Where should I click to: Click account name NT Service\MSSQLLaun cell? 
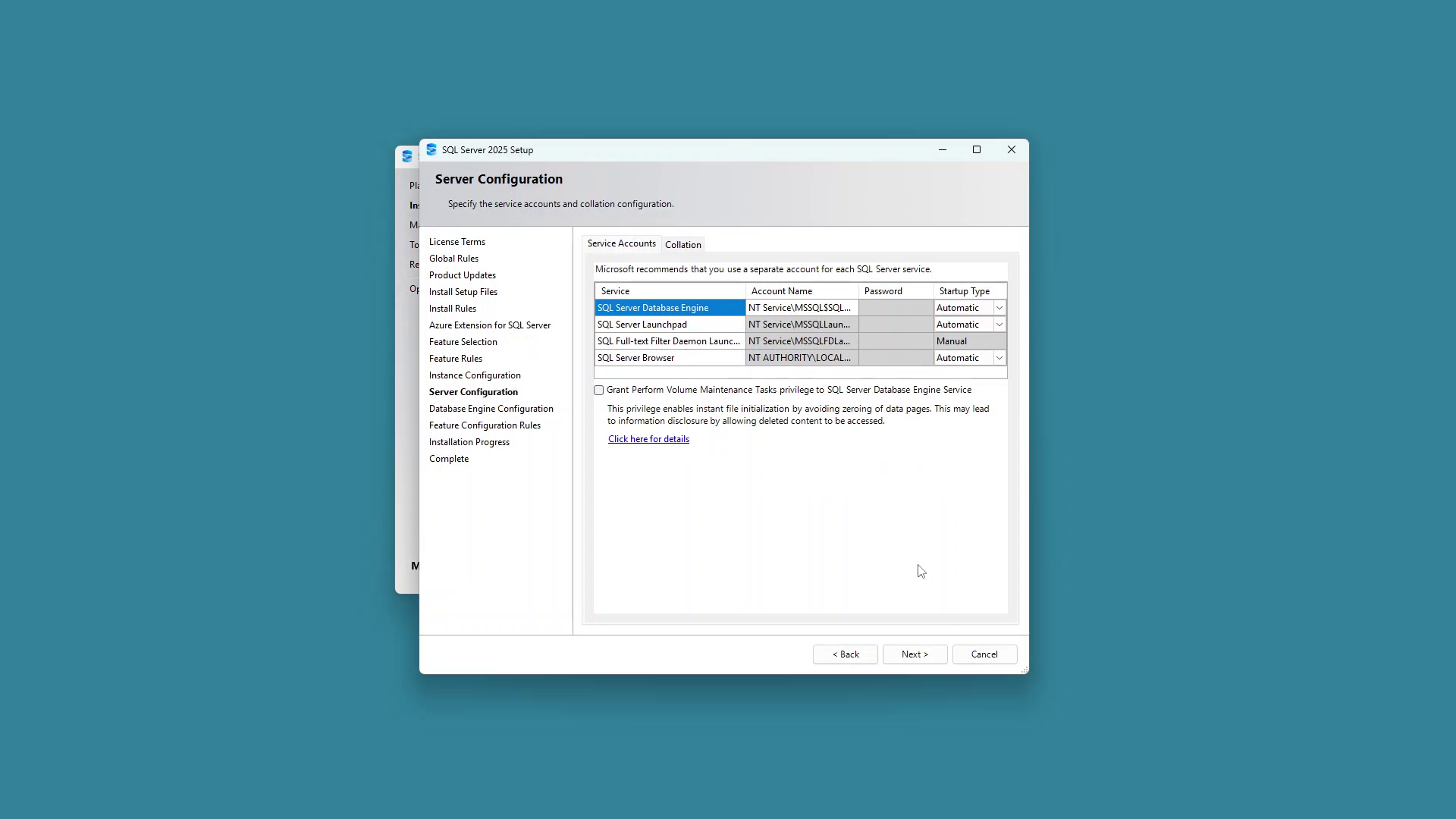point(802,325)
